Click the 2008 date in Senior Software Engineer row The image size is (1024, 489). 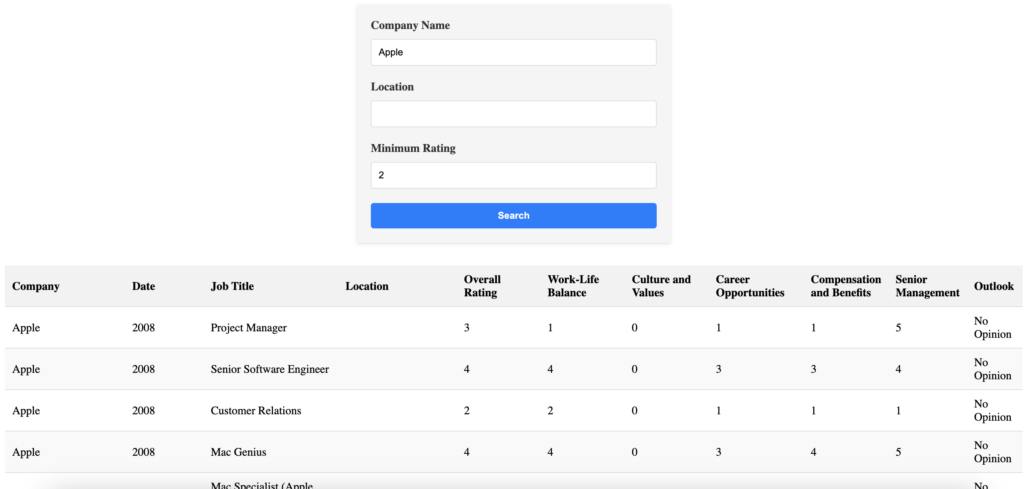[144, 370]
